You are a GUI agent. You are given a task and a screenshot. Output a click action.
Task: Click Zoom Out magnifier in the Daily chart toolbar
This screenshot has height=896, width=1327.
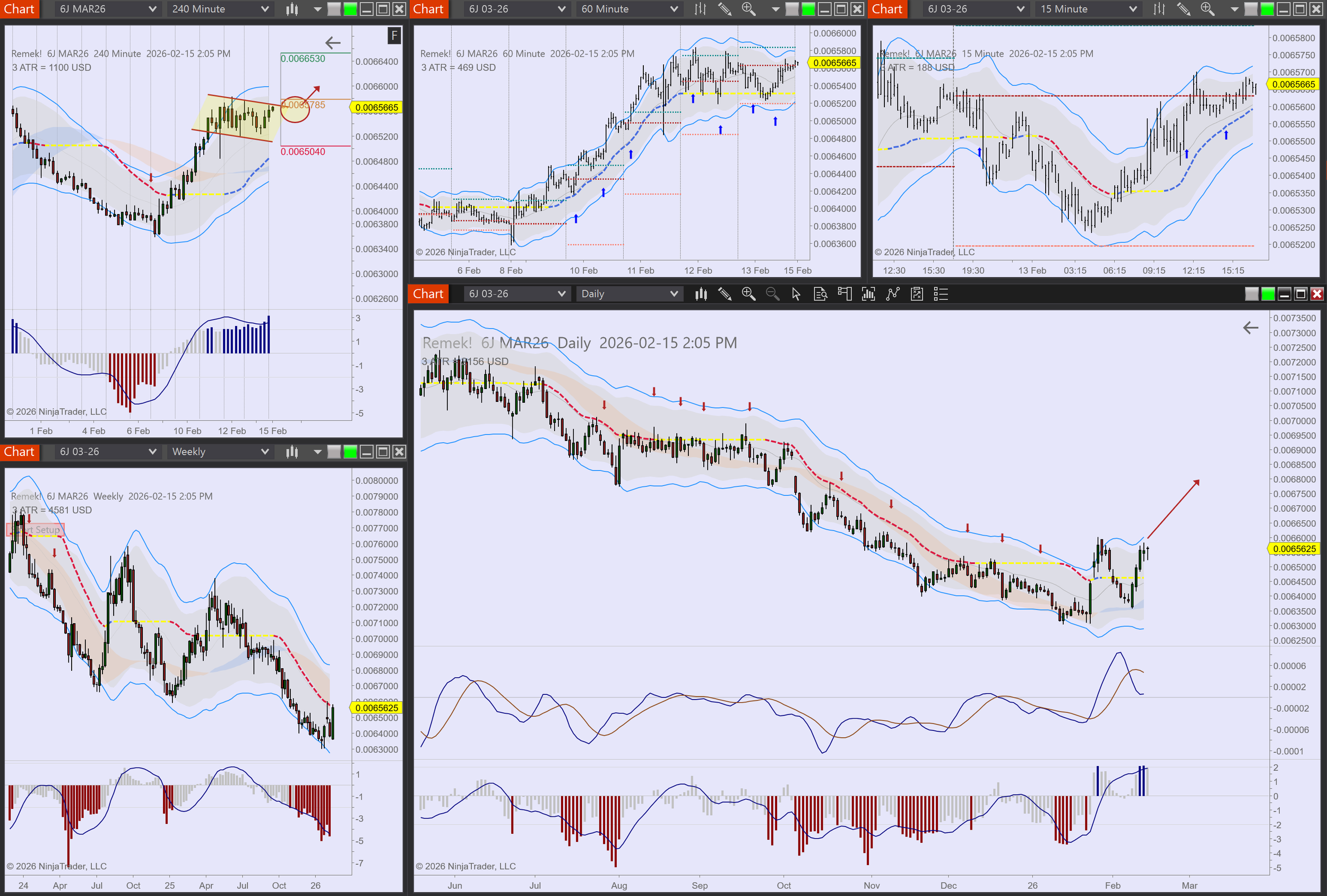[x=772, y=294]
